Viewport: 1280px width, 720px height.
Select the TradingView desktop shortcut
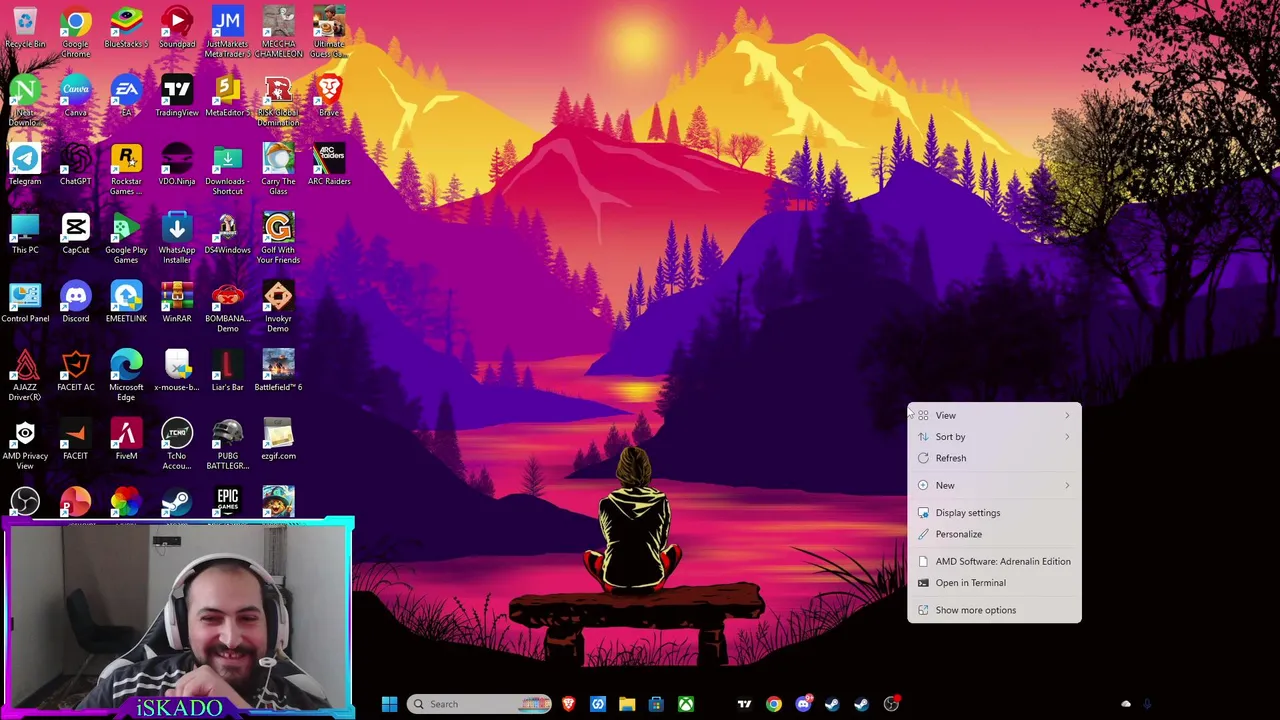[177, 97]
